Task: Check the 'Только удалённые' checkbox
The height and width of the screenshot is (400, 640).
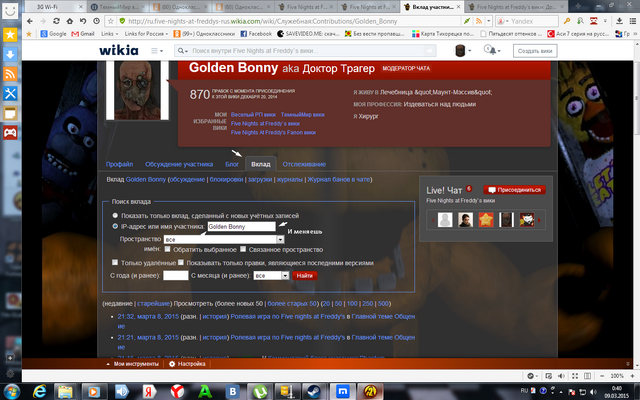Action: click(x=115, y=262)
